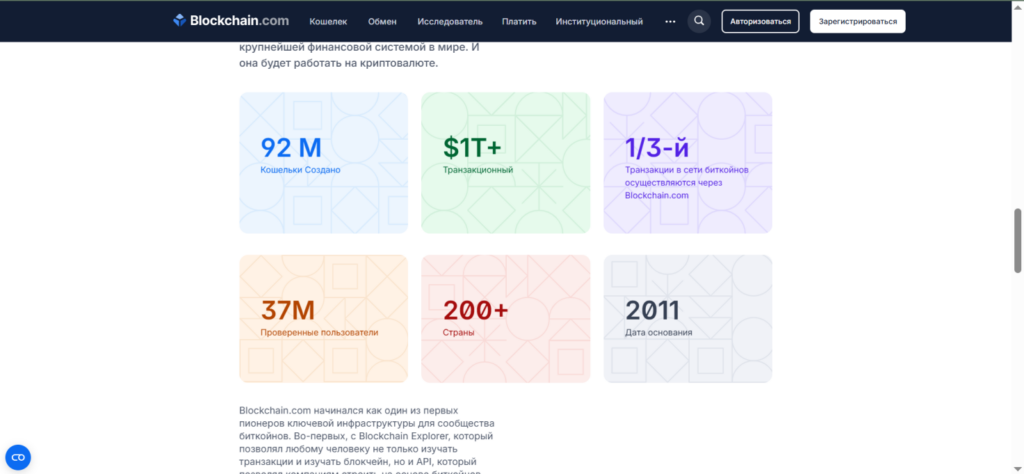This screenshot has height=474, width=1024.
Task: Open the round blue chat widget
Action: pyautogui.click(x=18, y=457)
